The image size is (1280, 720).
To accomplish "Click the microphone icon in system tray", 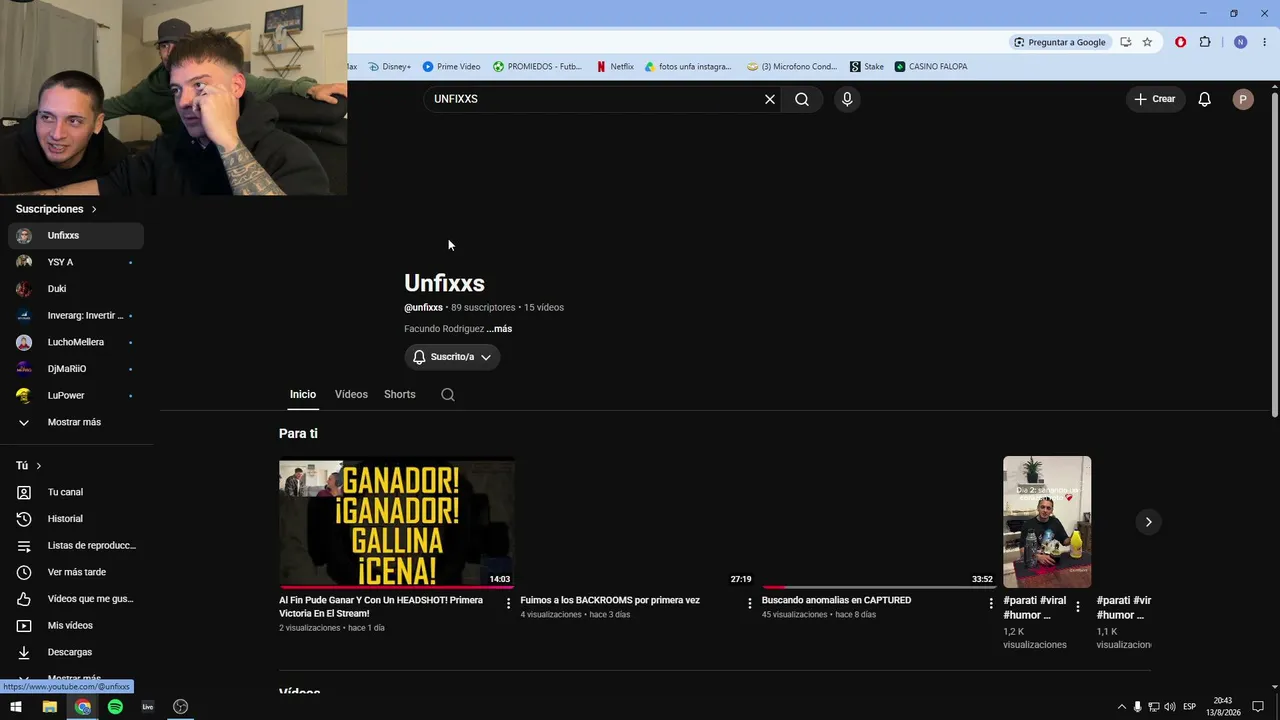I will pyautogui.click(x=1137, y=707).
